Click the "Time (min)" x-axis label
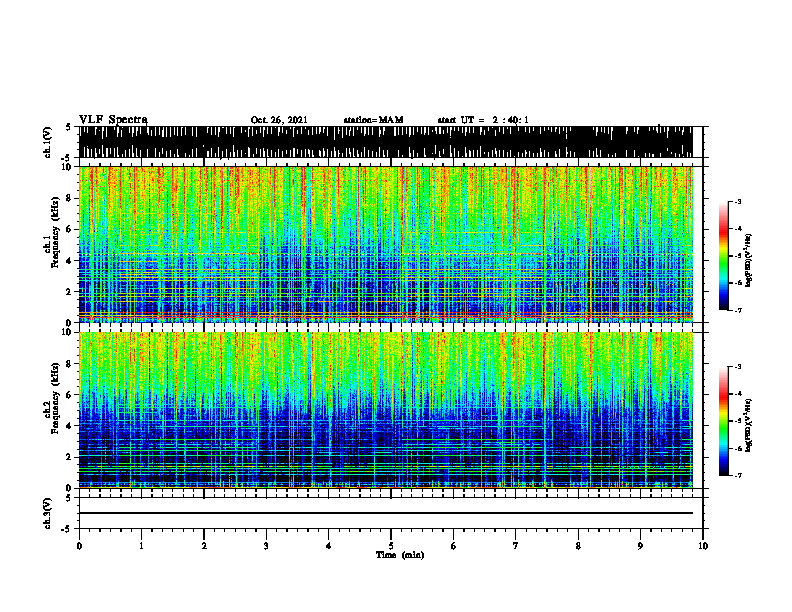This screenshot has height=612, width=792. 400,555
